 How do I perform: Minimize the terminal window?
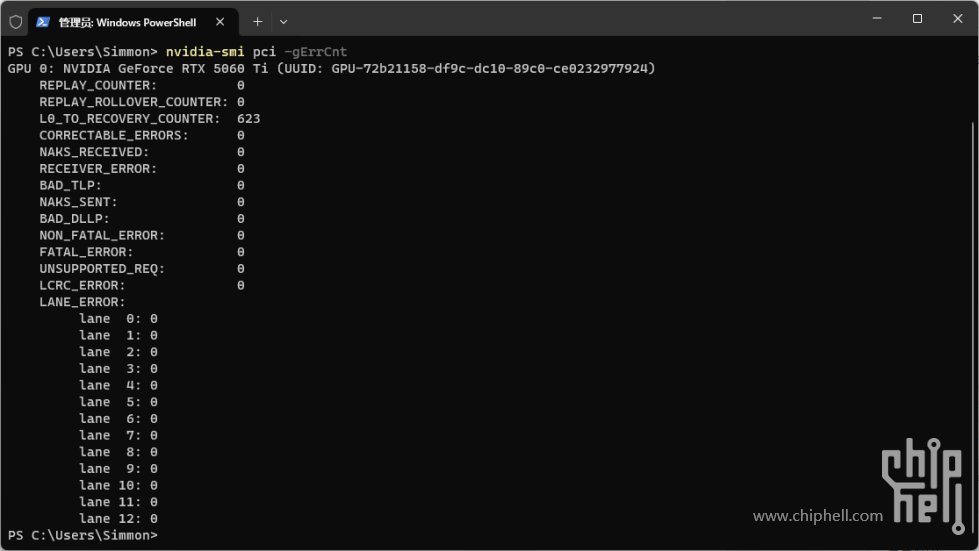(877, 19)
